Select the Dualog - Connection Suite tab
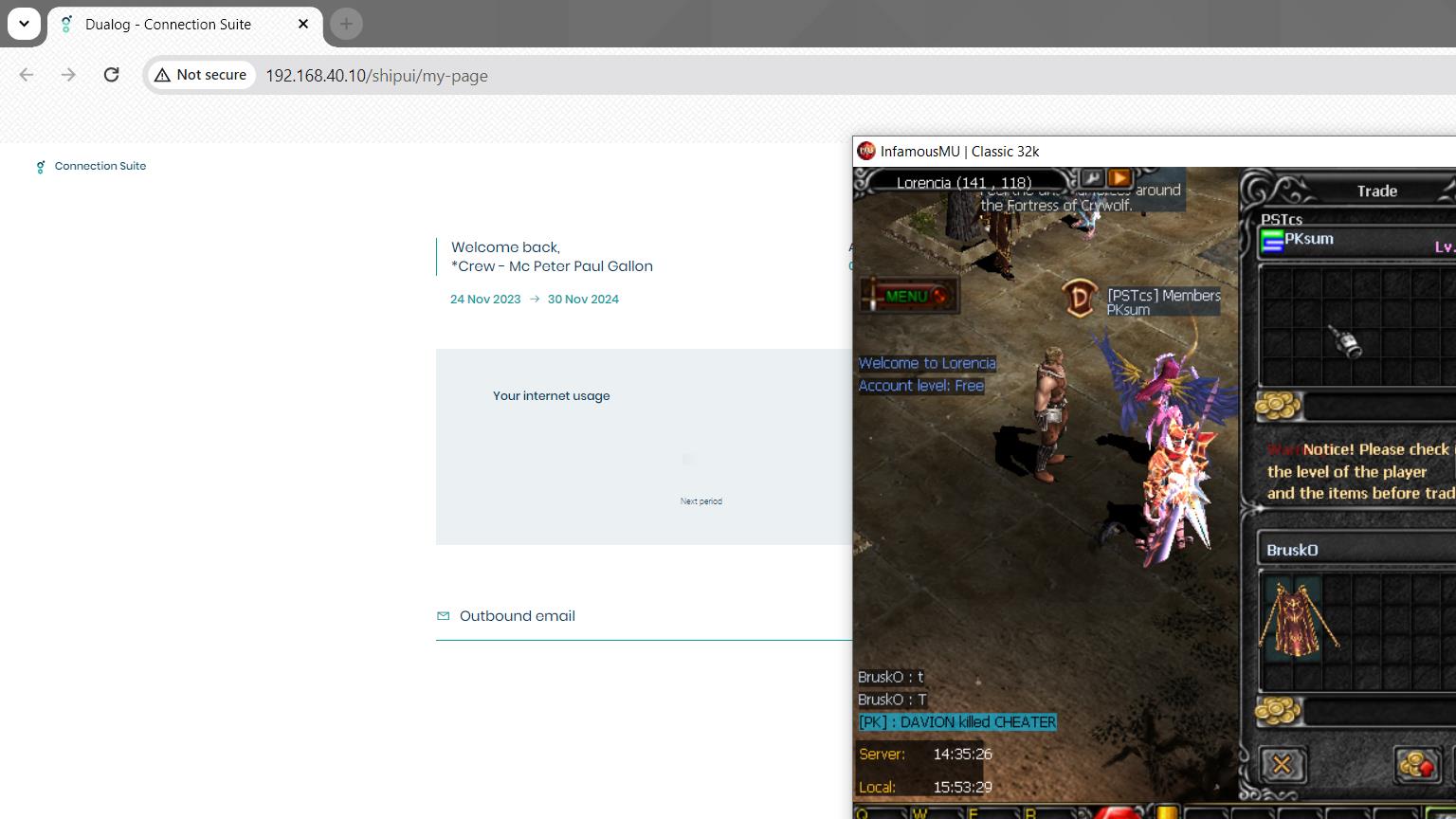The image size is (1456, 819). tap(185, 25)
